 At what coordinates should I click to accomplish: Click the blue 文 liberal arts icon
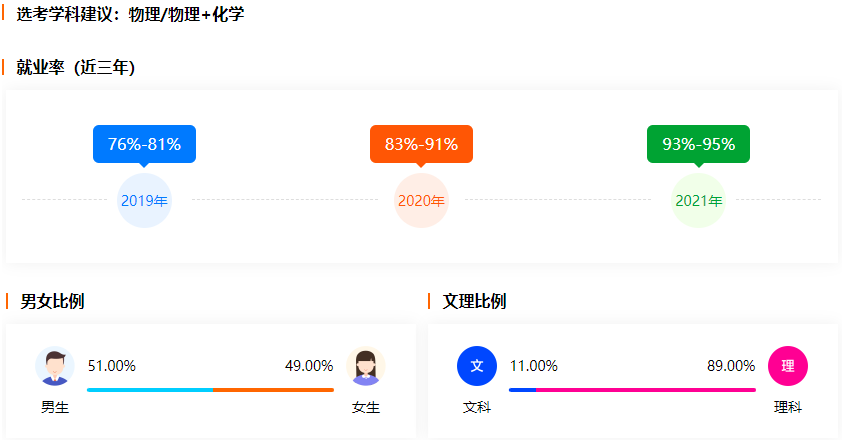(x=477, y=365)
